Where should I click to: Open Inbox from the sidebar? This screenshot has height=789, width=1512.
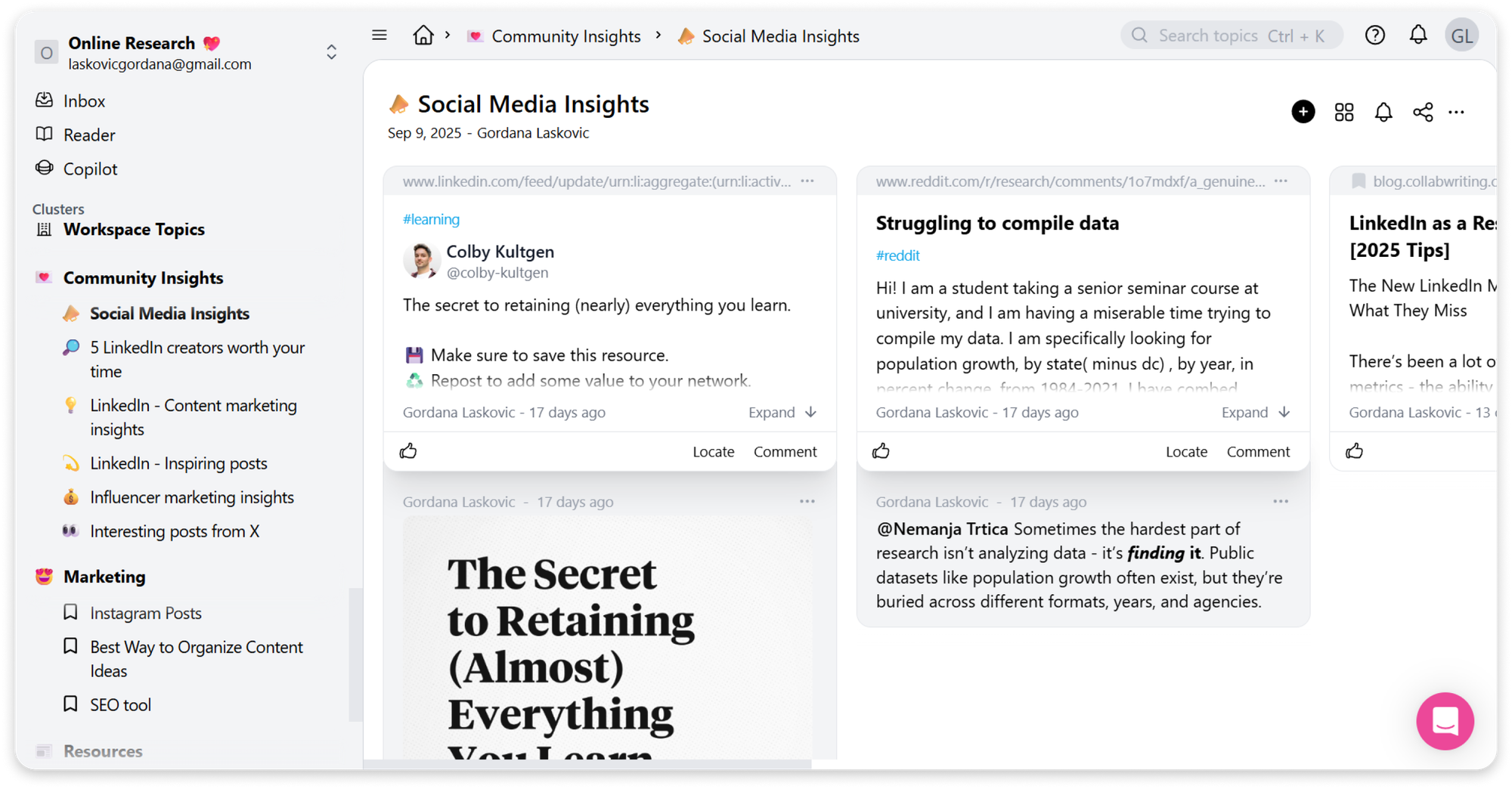84,101
